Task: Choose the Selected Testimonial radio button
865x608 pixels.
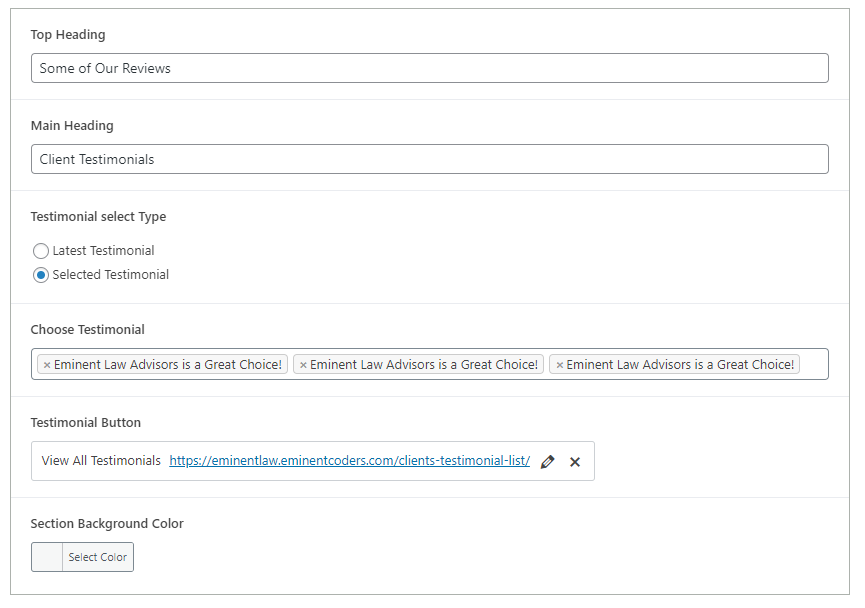Action: (41, 275)
